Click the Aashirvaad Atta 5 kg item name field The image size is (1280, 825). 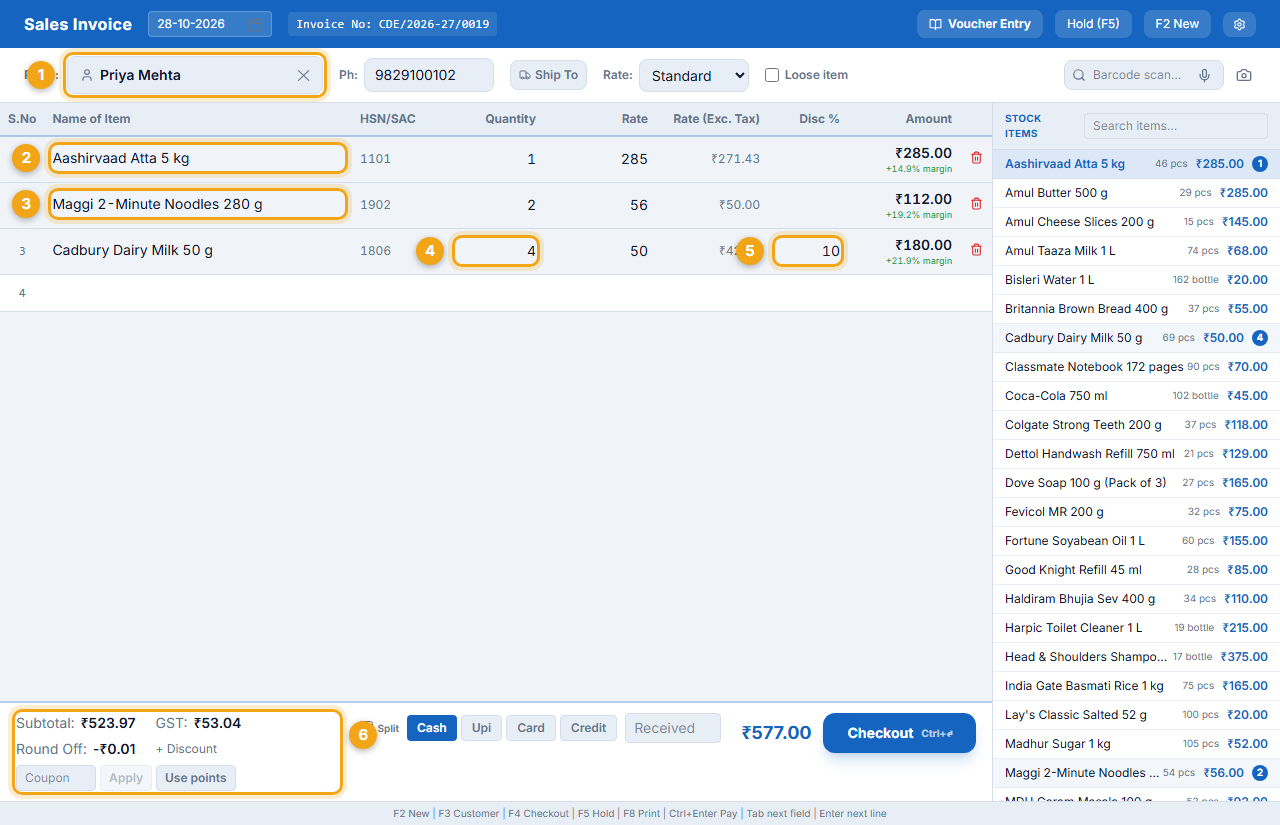[199, 158]
